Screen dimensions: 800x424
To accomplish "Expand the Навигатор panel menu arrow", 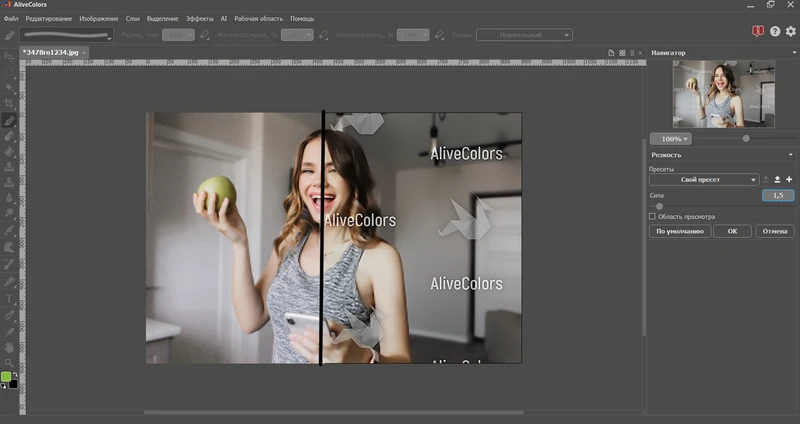I will [794, 53].
